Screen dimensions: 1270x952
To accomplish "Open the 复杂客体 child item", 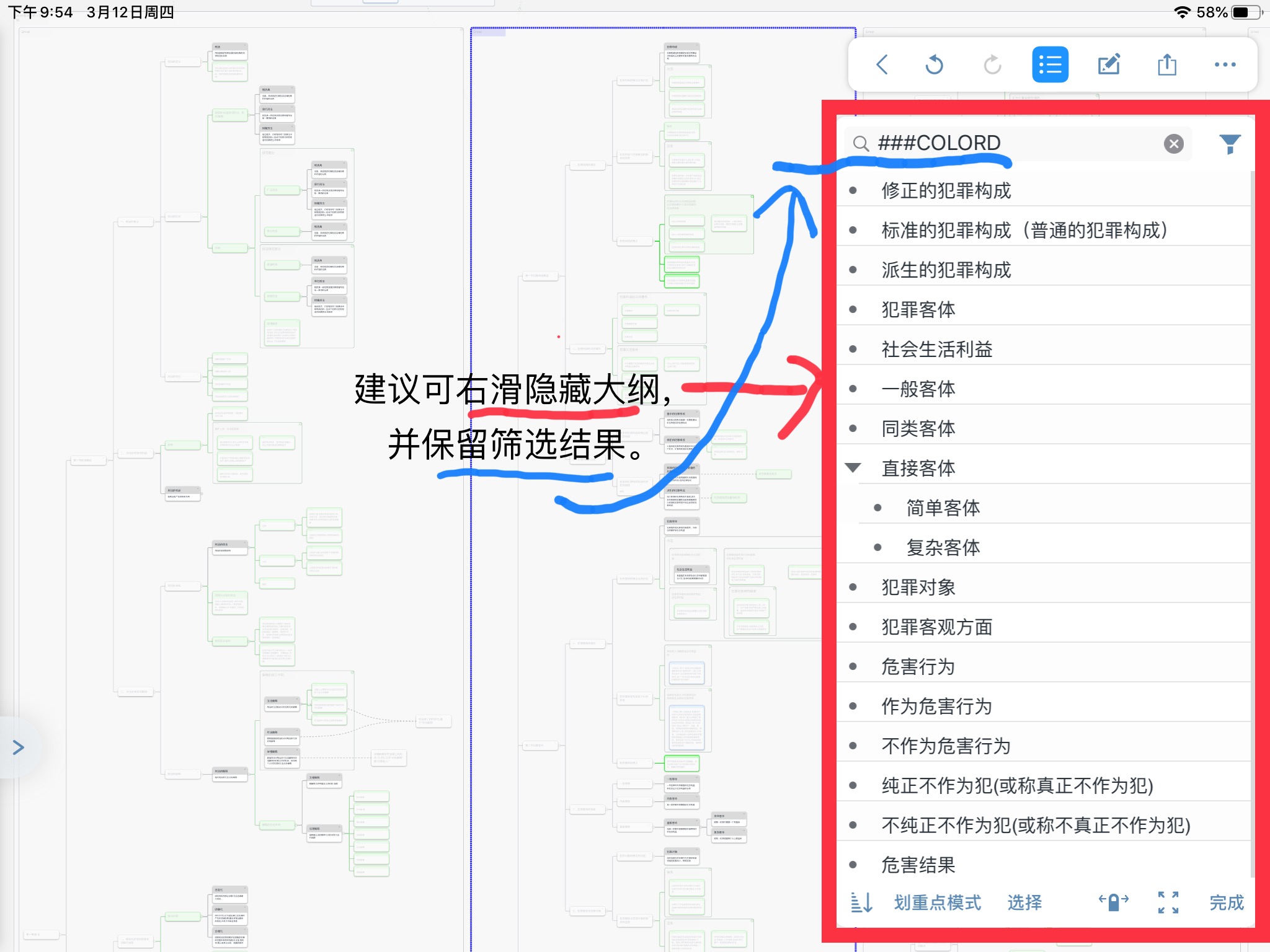I will tap(1044, 547).
